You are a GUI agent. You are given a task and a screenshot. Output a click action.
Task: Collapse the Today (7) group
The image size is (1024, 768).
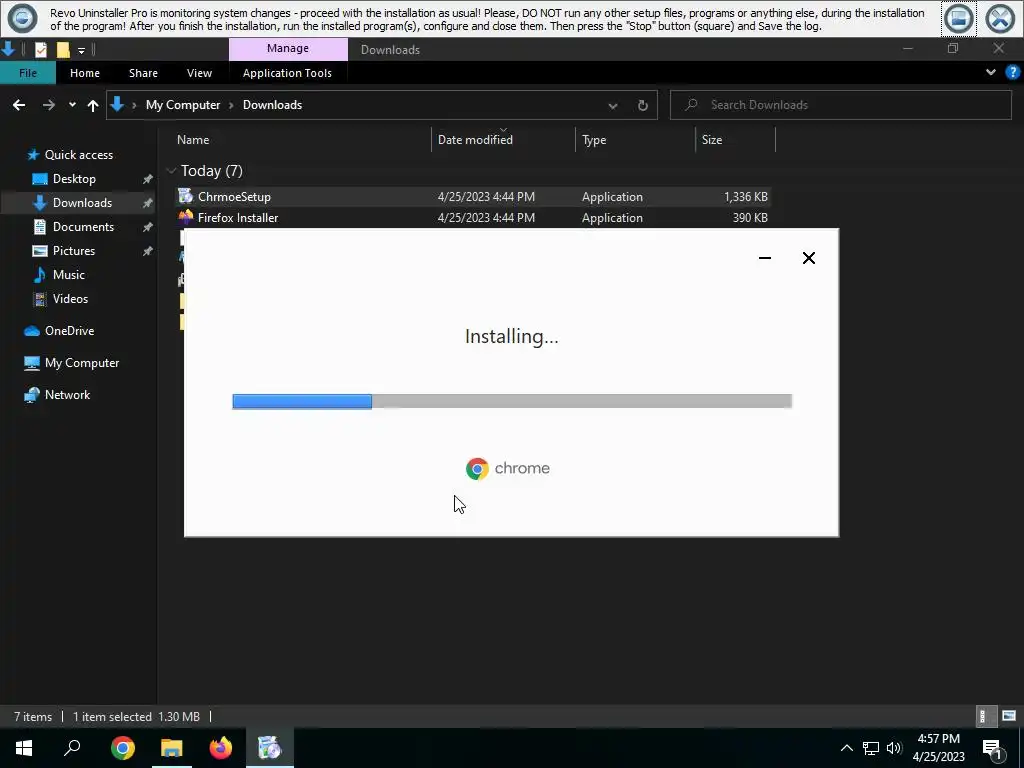[x=171, y=171]
